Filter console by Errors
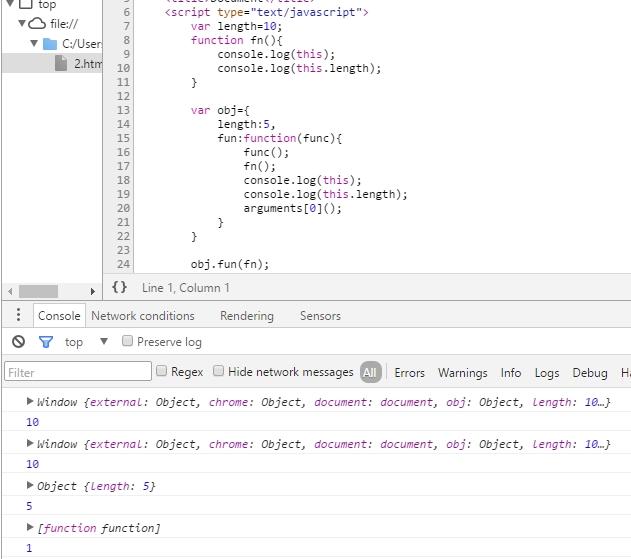This screenshot has height=559, width=631. (x=409, y=373)
